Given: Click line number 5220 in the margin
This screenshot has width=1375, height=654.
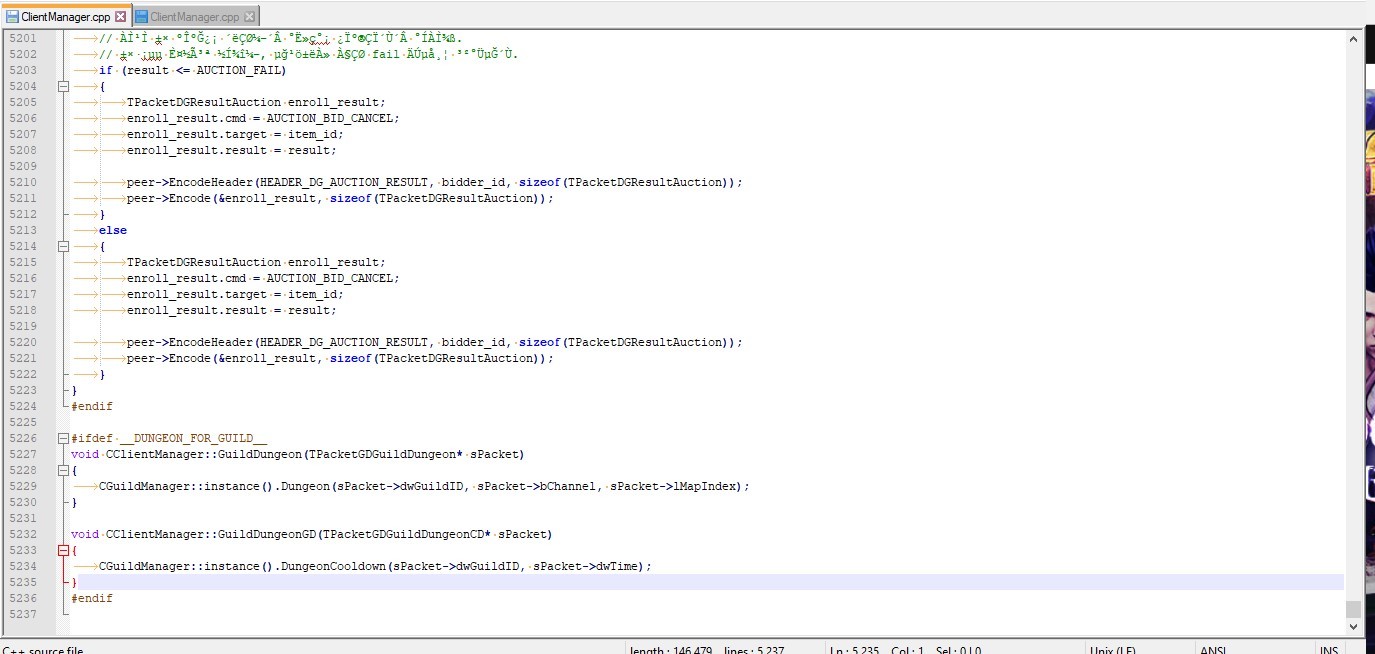Looking at the screenshot, I should [x=22, y=342].
